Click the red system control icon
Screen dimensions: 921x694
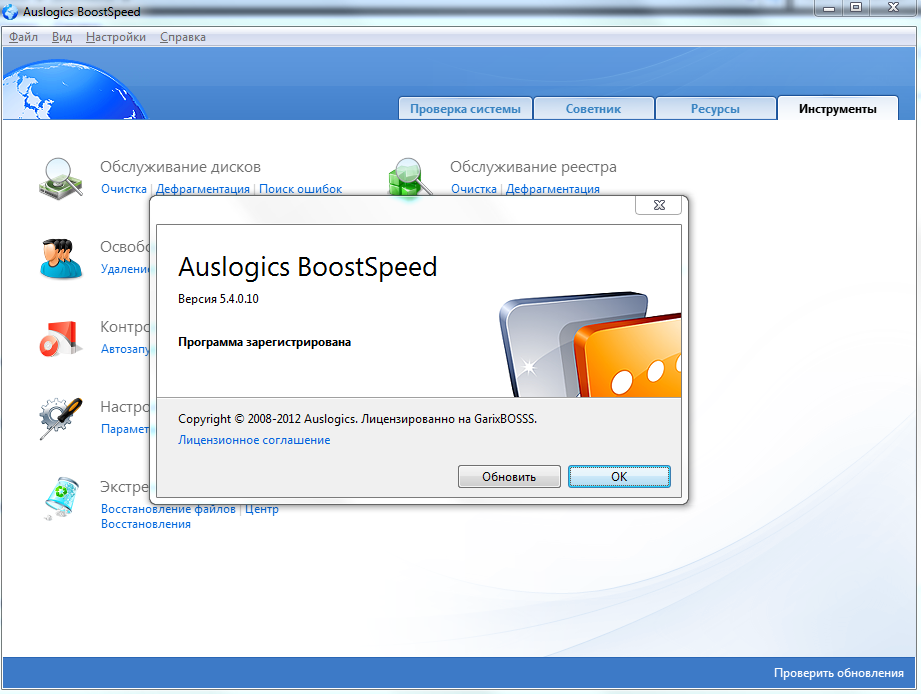point(59,339)
